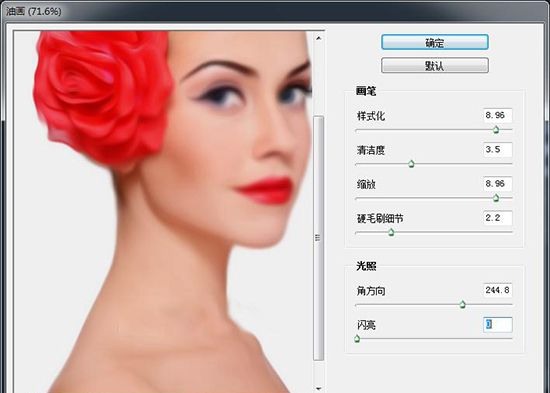Click the 硬毛刷细节 label text

point(380,219)
